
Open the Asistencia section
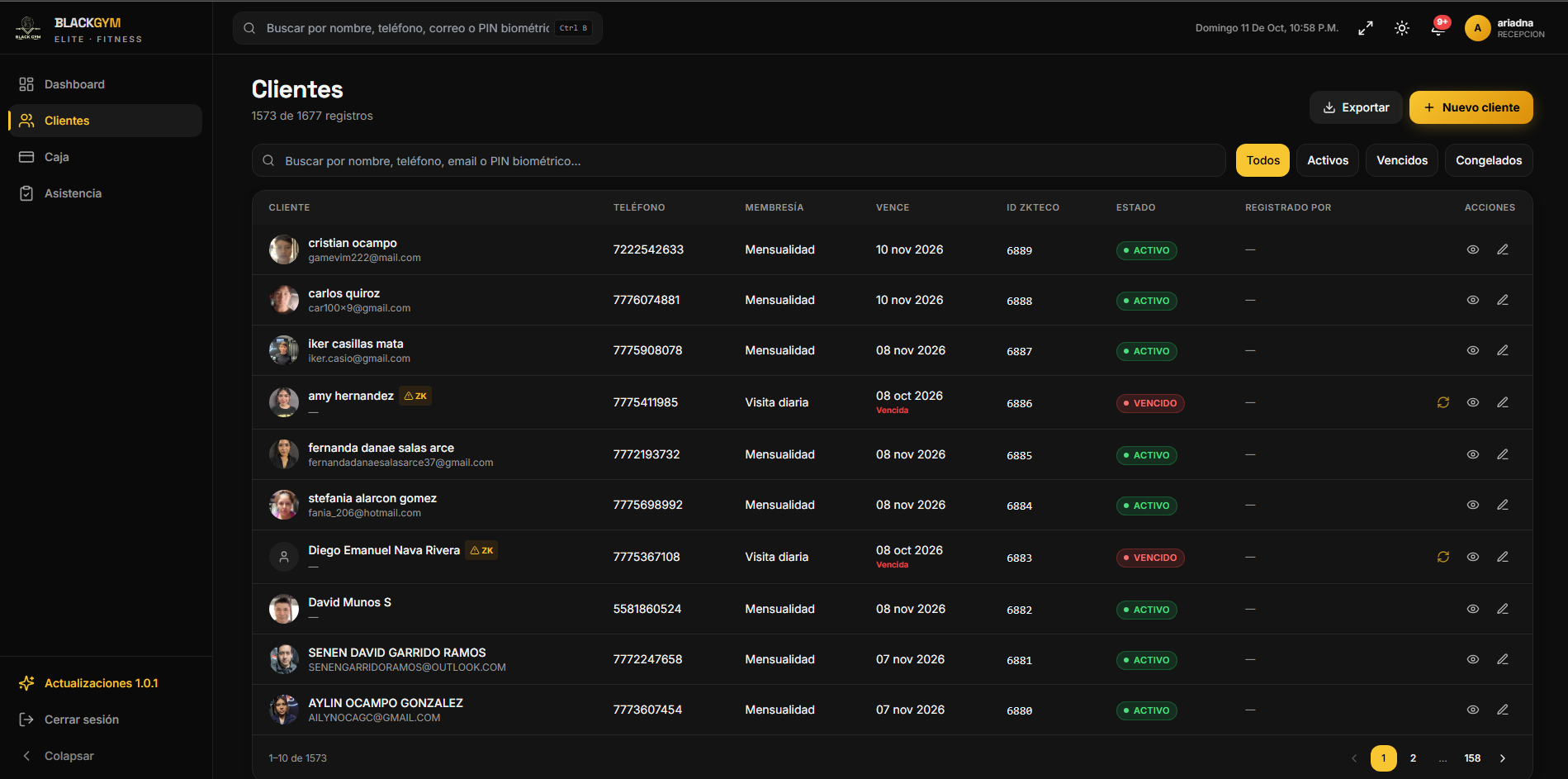[x=105, y=193]
